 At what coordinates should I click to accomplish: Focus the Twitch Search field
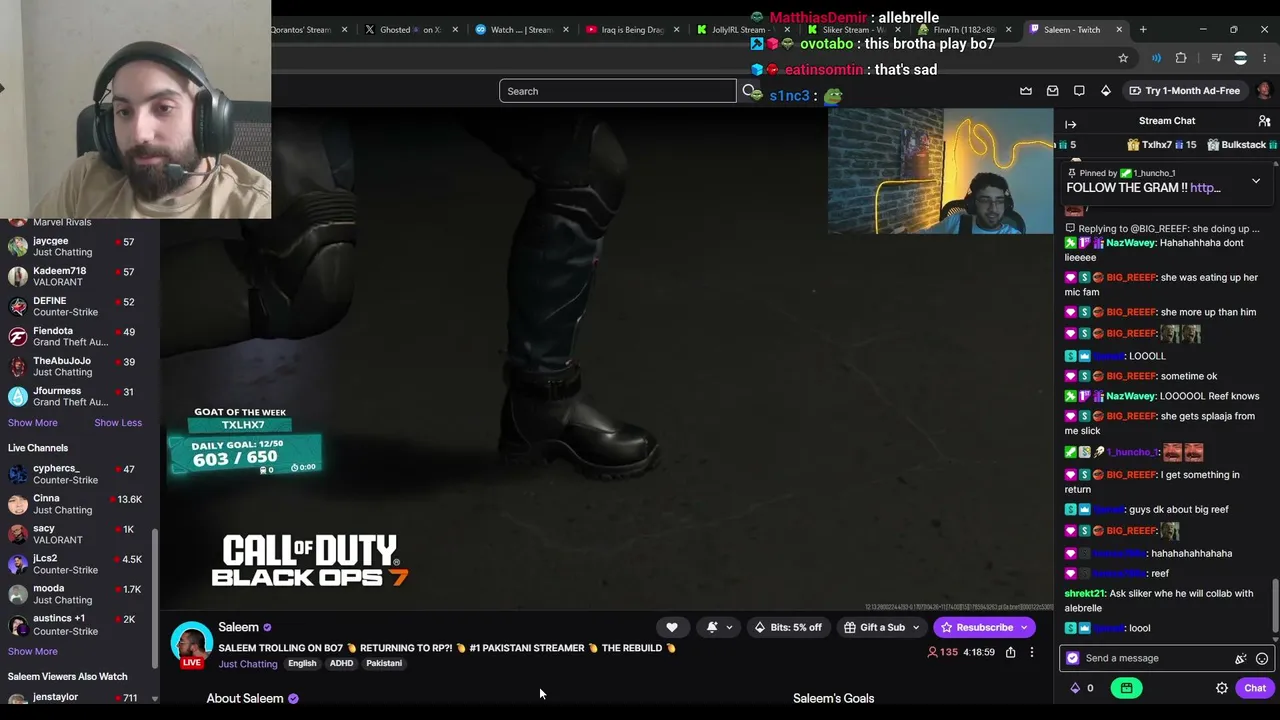(x=618, y=91)
